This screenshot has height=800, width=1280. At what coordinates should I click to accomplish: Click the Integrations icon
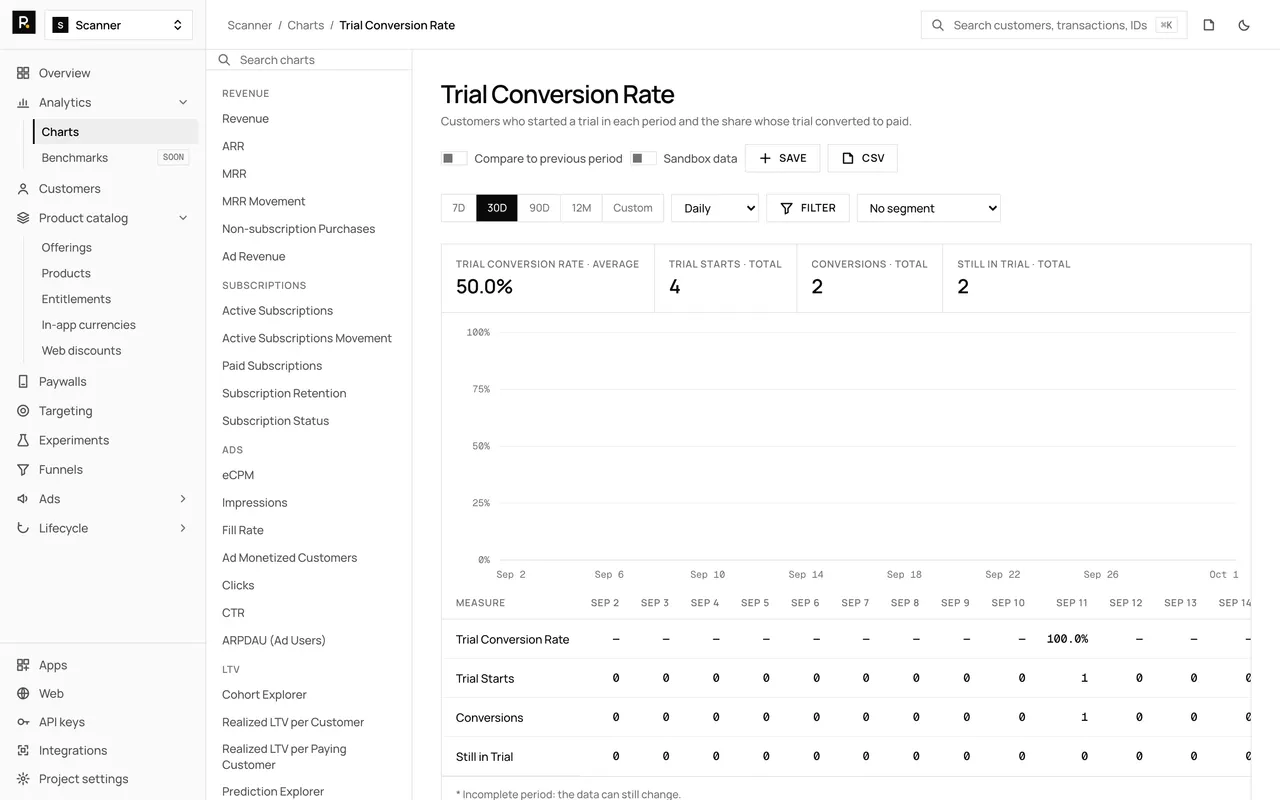pos(23,750)
